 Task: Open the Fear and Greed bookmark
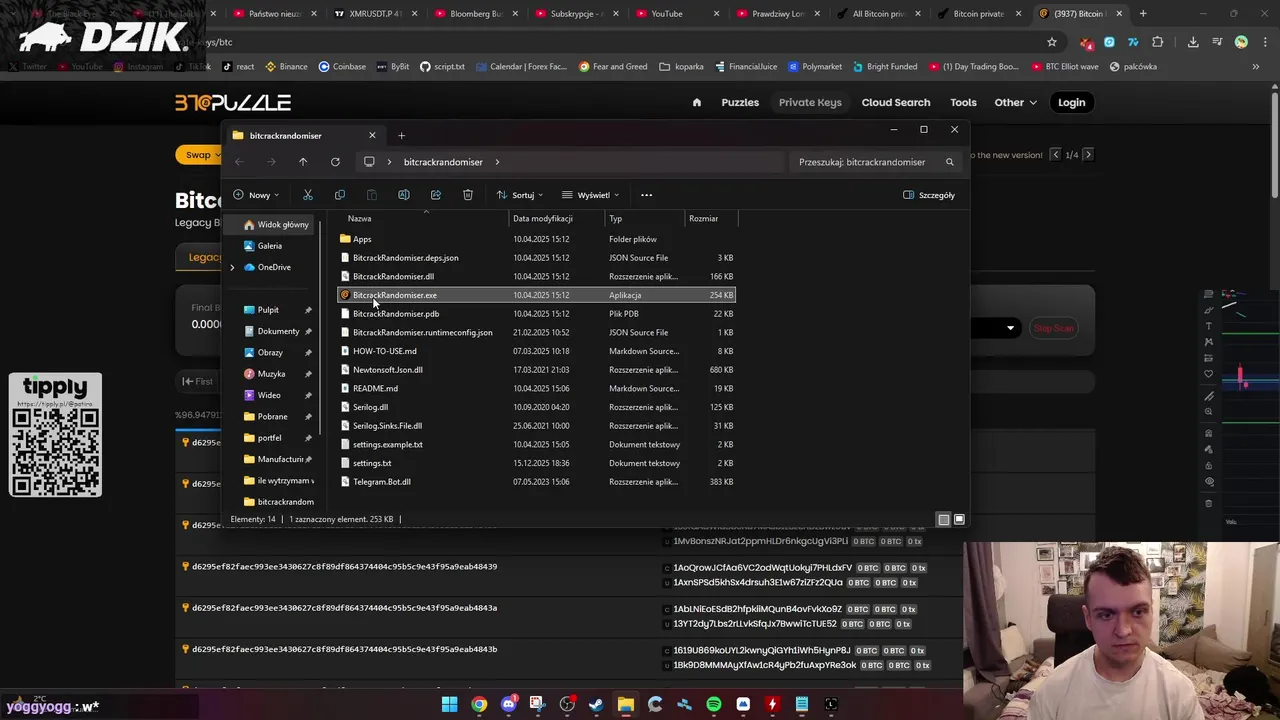[x=613, y=66]
